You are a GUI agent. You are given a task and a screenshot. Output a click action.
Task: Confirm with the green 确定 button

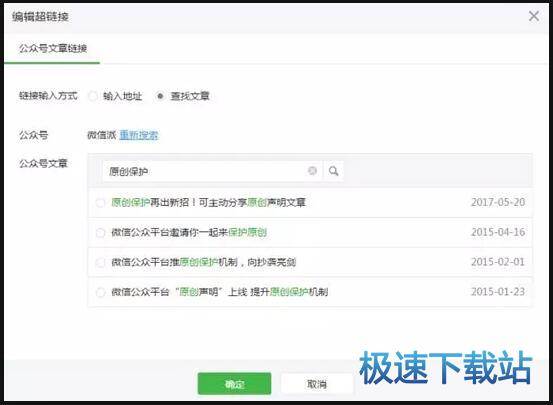coord(234,383)
